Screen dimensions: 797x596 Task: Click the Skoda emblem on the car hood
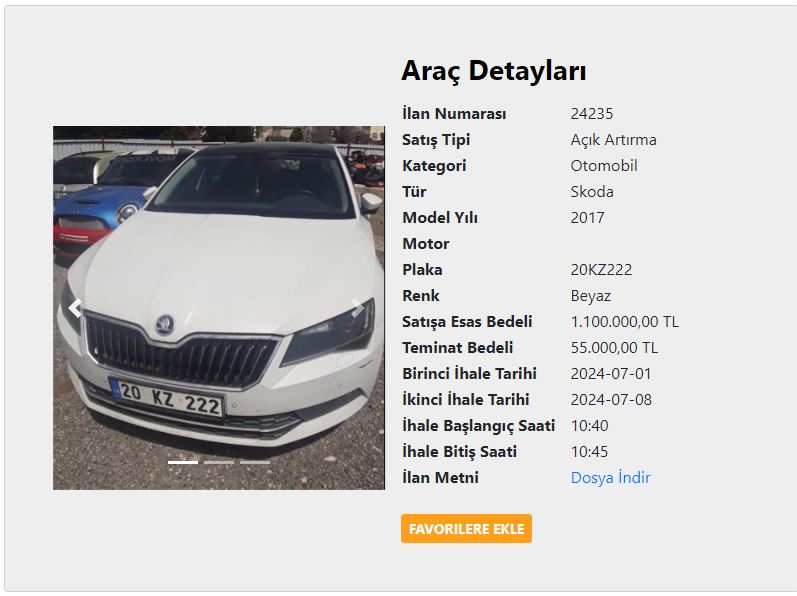165,325
